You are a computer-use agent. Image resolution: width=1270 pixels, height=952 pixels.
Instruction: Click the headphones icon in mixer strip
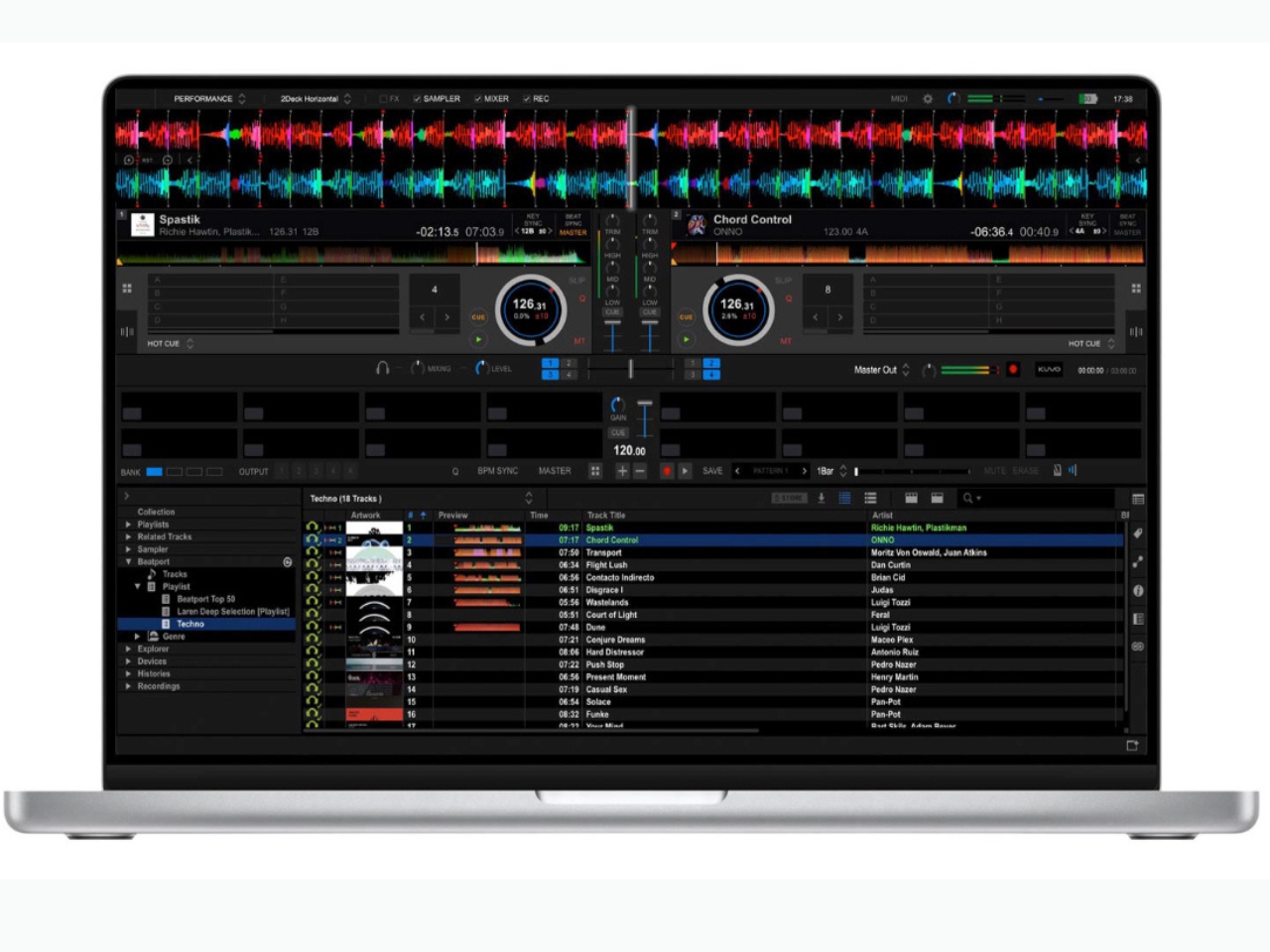[382, 368]
